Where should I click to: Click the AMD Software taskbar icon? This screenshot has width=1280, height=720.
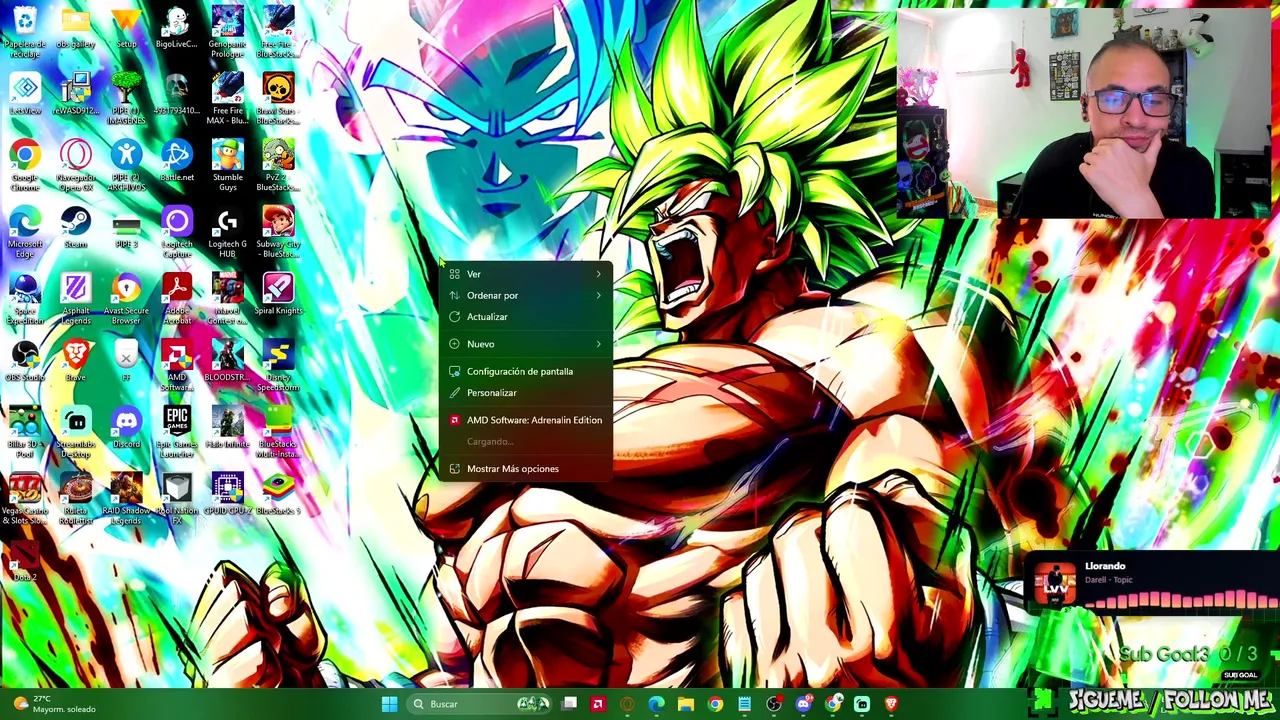(x=598, y=704)
